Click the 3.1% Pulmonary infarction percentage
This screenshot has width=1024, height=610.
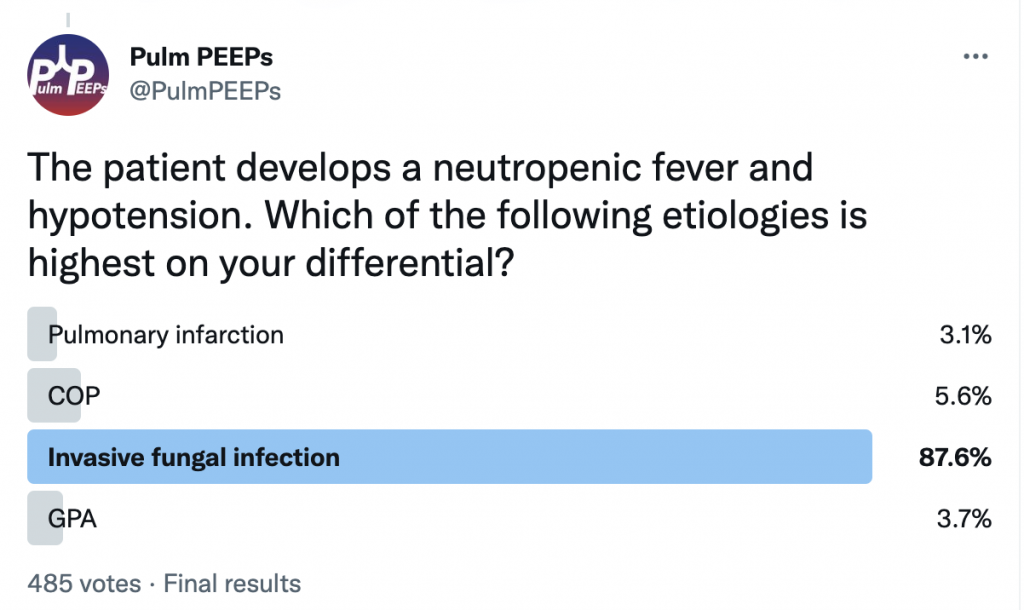click(965, 334)
